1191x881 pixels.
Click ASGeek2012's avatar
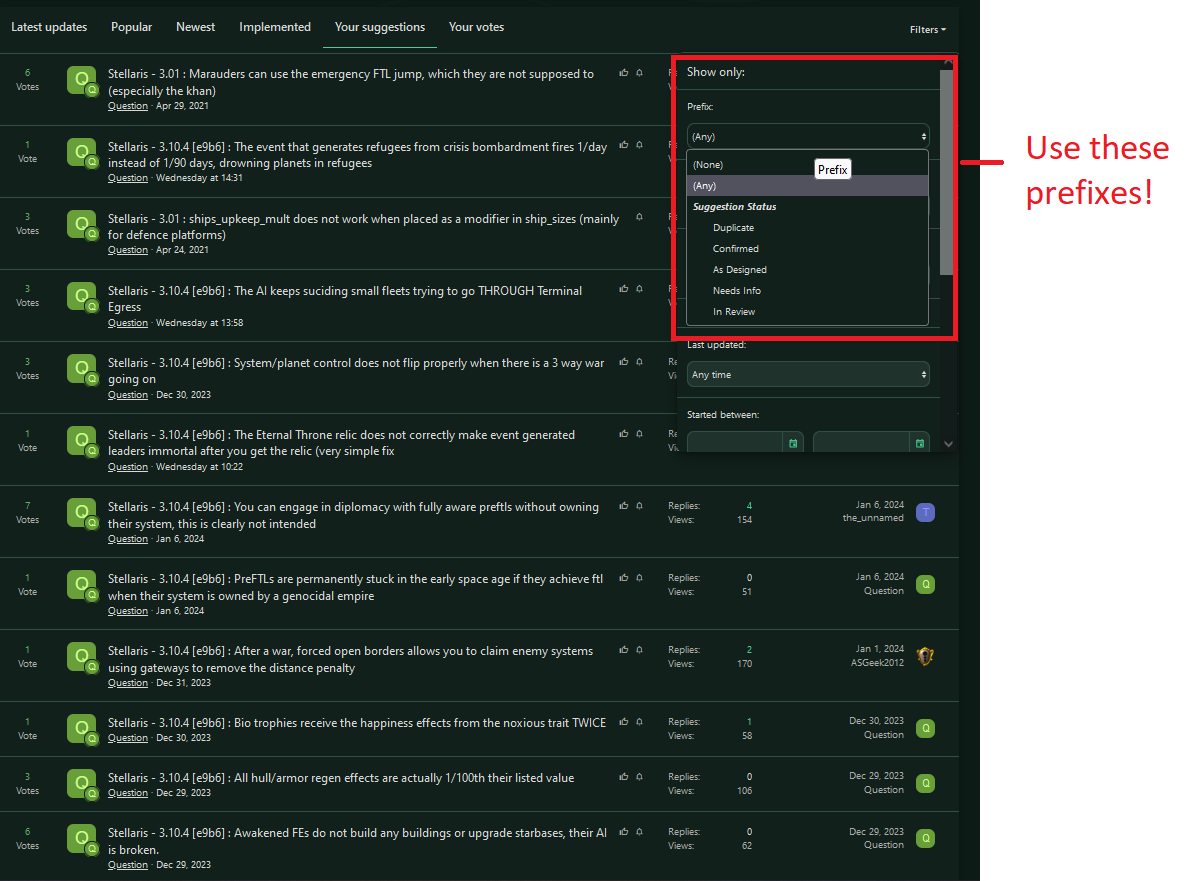pos(925,657)
